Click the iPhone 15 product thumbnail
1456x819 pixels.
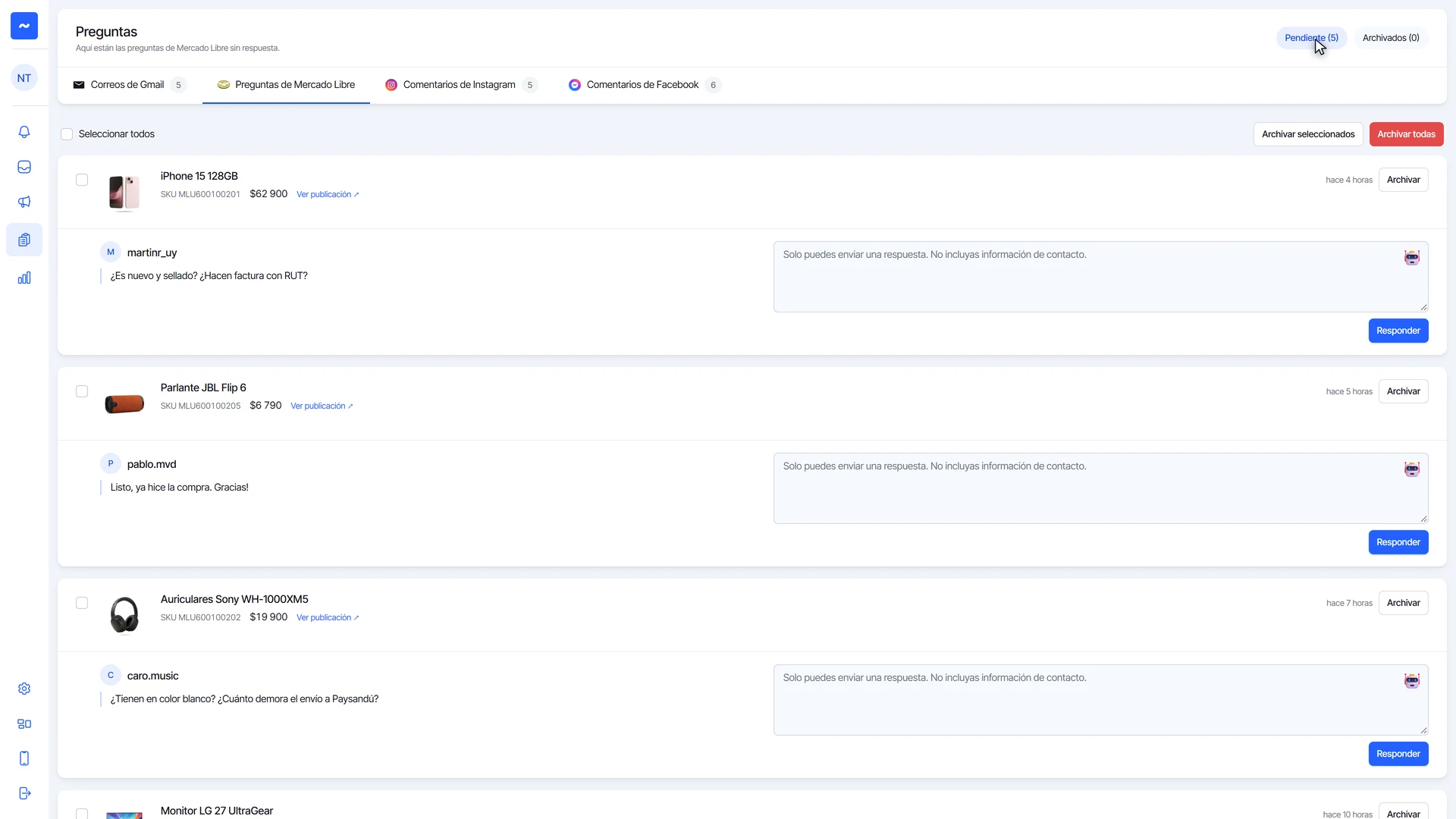click(x=124, y=193)
